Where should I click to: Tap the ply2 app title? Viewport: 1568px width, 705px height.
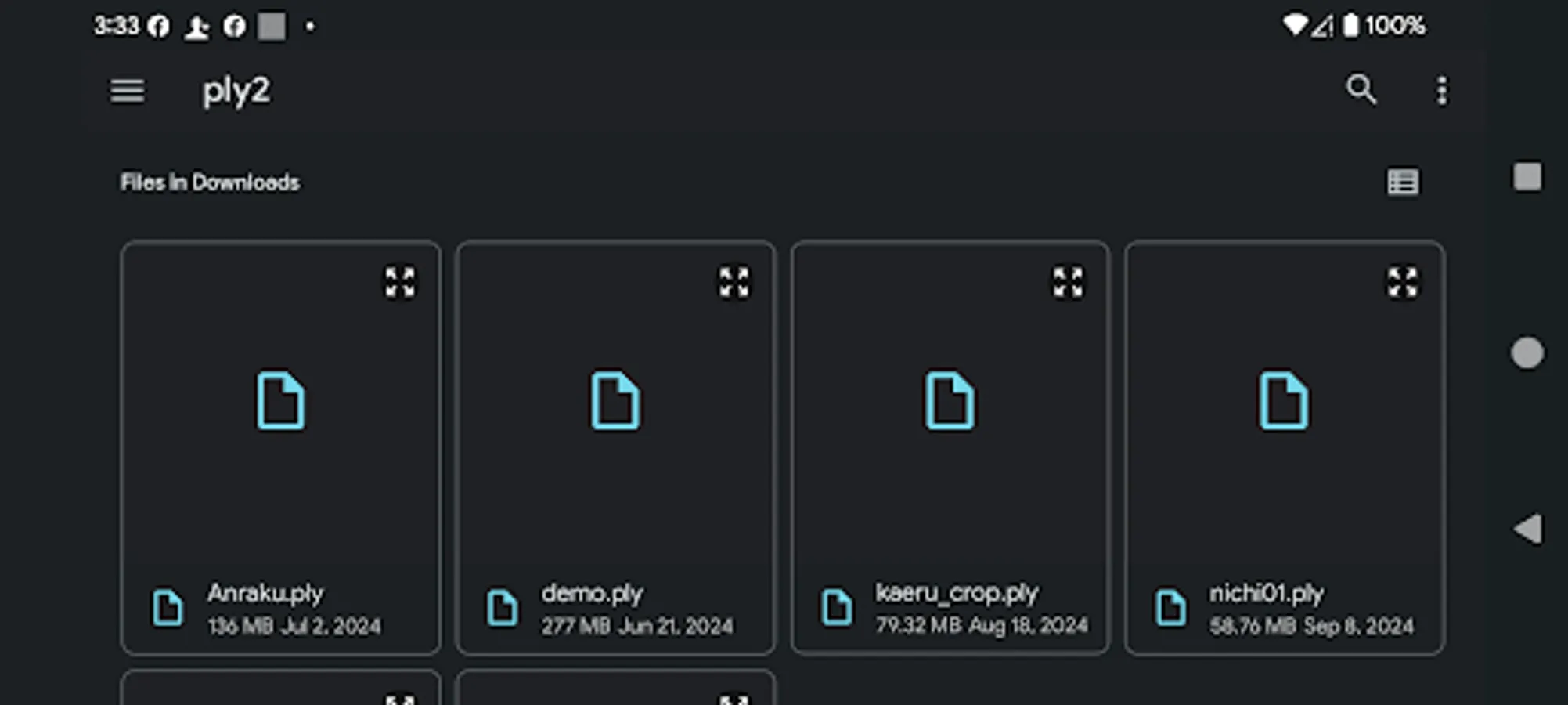pyautogui.click(x=236, y=91)
